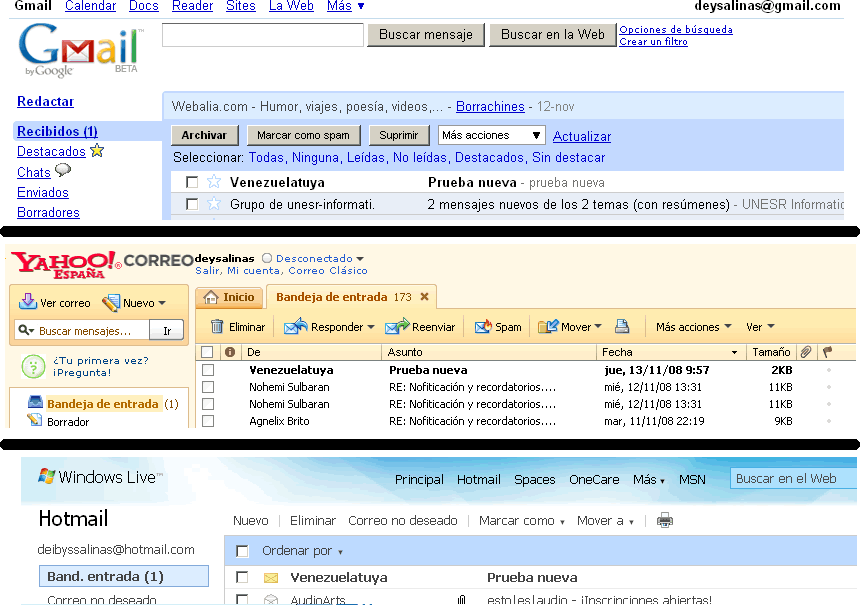Click the Ver correo download icon in Yahoo

(27, 302)
